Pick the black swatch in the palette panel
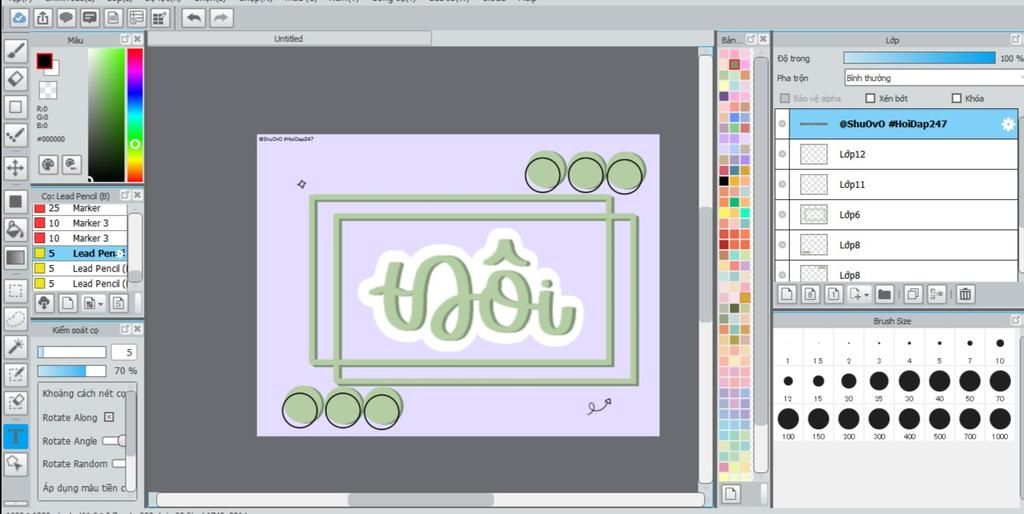The width and height of the screenshot is (1024, 514). [724, 181]
